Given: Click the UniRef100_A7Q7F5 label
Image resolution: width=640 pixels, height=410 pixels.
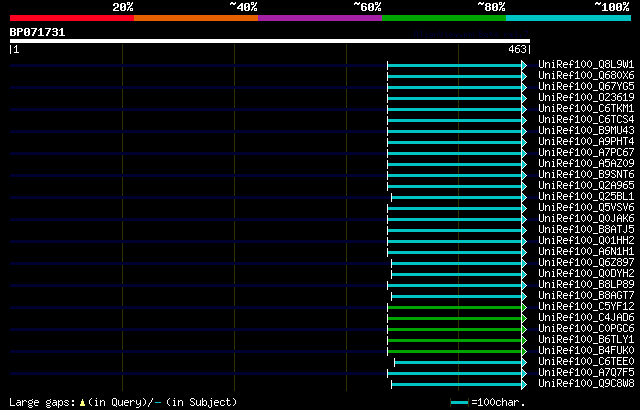Looking at the screenshot, I should coord(586,373).
